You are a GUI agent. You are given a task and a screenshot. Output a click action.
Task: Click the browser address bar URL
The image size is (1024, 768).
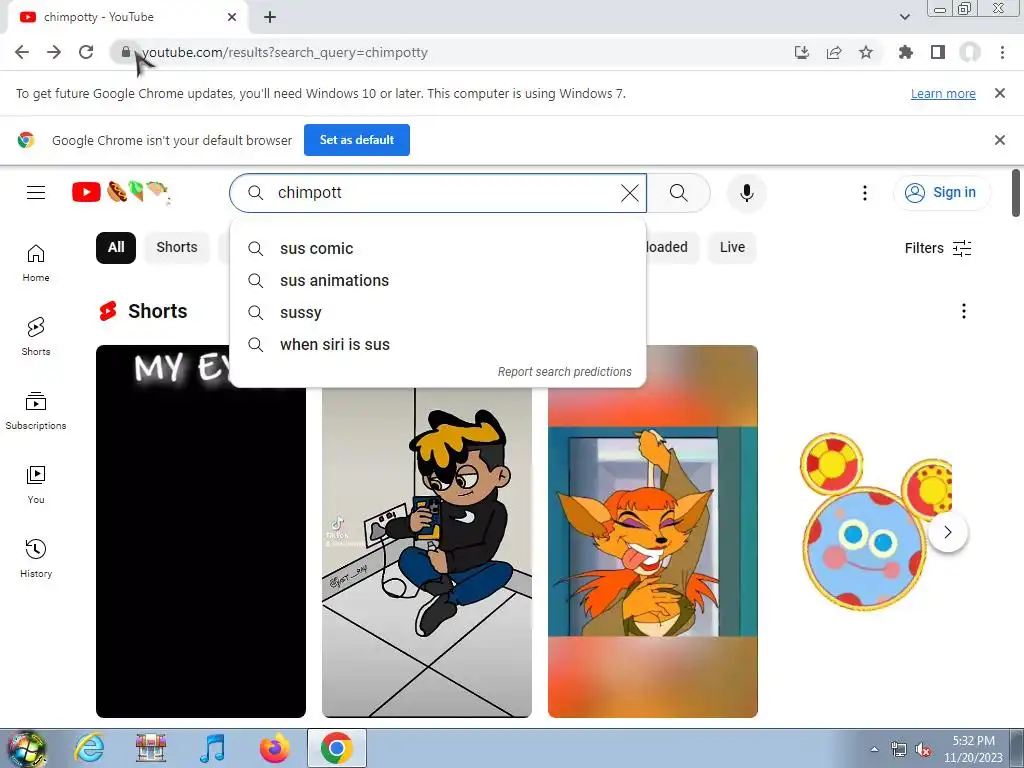(285, 52)
